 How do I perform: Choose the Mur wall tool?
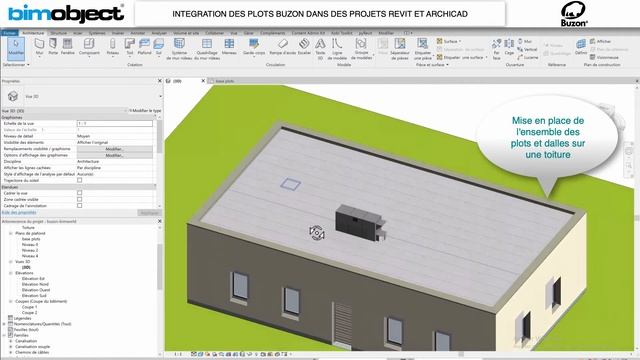coord(39,47)
